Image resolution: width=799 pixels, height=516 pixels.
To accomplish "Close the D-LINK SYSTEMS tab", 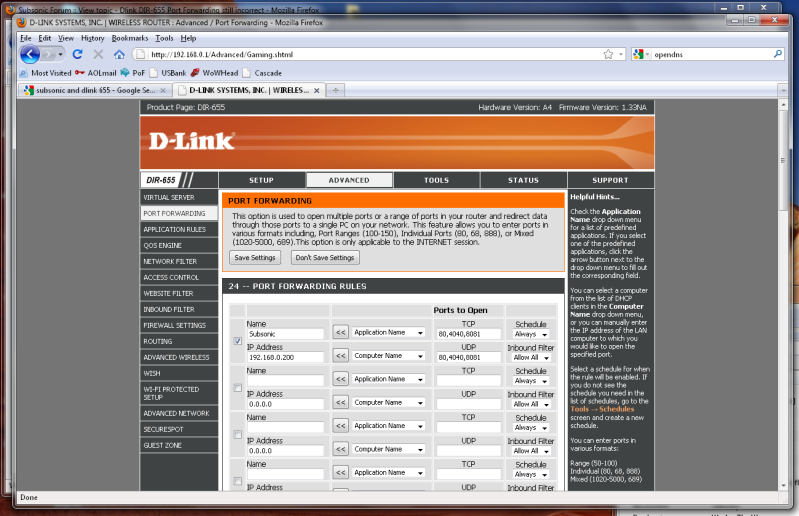I will click(x=316, y=90).
